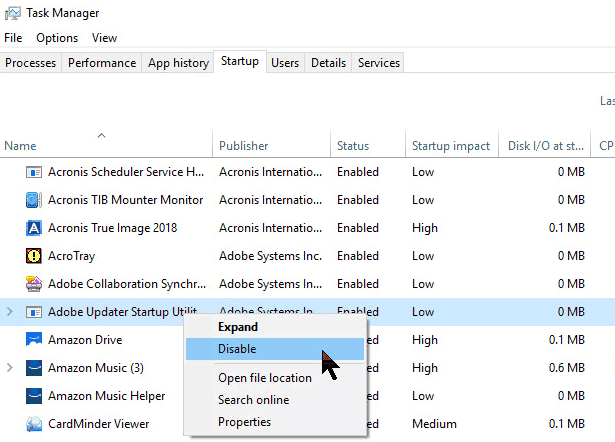The width and height of the screenshot is (615, 442).
Task: Switch to the App history tab
Action: pyautogui.click(x=178, y=63)
